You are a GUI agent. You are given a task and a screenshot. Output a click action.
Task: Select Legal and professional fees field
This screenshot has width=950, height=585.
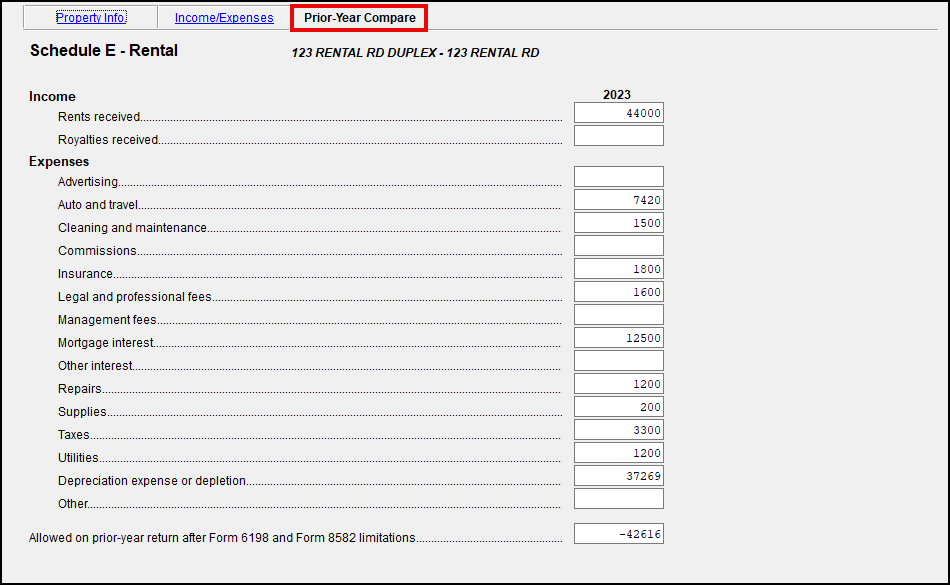[x=619, y=292]
